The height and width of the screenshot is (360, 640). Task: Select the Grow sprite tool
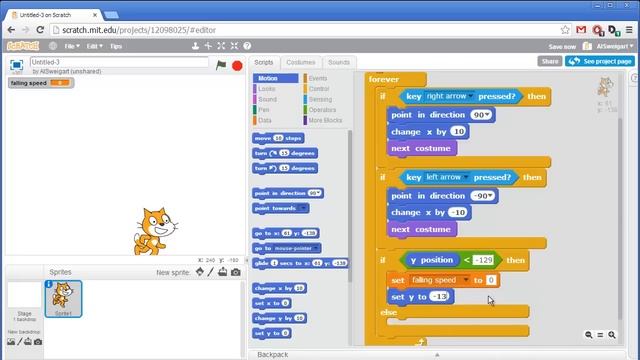coord(221,46)
